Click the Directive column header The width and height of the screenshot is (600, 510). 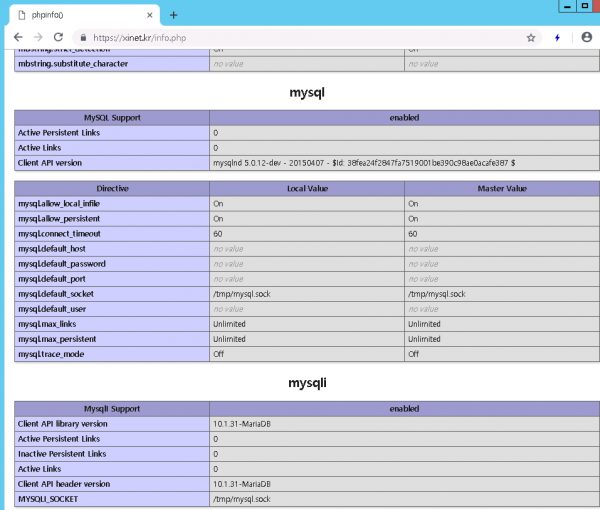pyautogui.click(x=112, y=189)
